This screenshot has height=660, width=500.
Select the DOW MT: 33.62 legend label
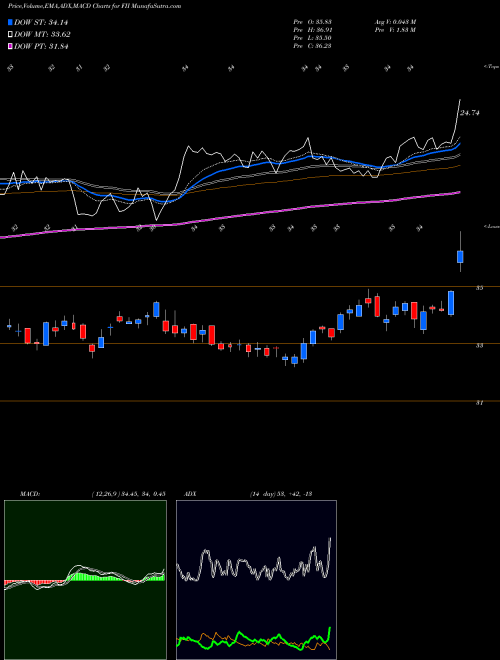click(x=42, y=35)
